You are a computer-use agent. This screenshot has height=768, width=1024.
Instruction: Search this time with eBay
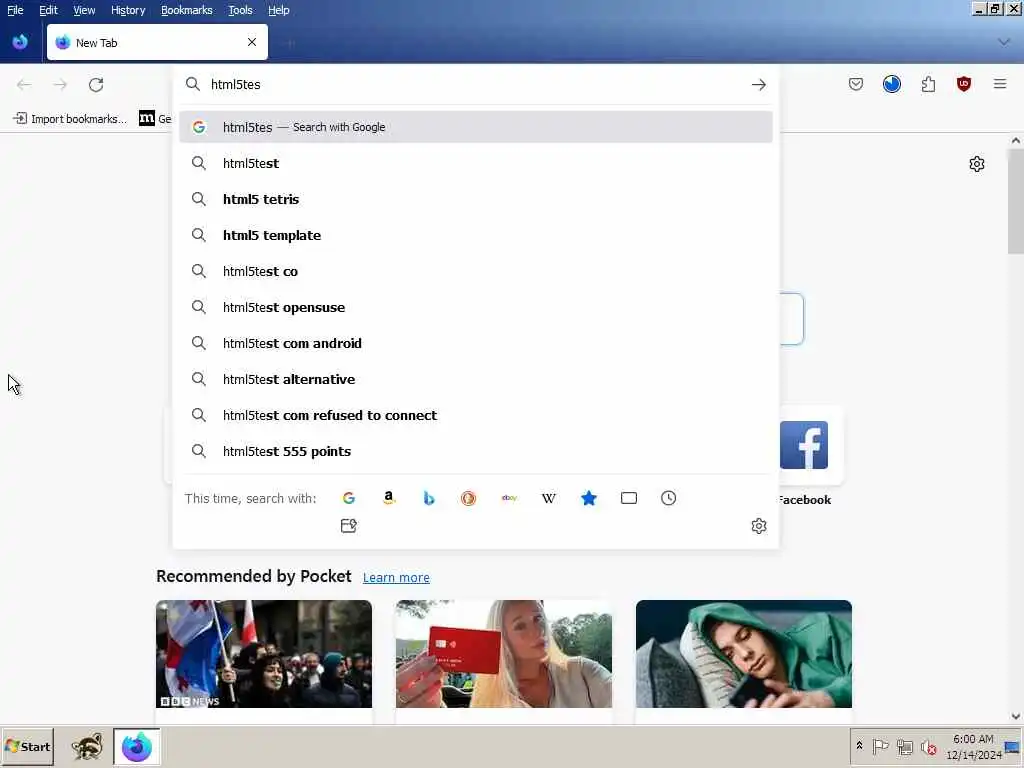[509, 498]
